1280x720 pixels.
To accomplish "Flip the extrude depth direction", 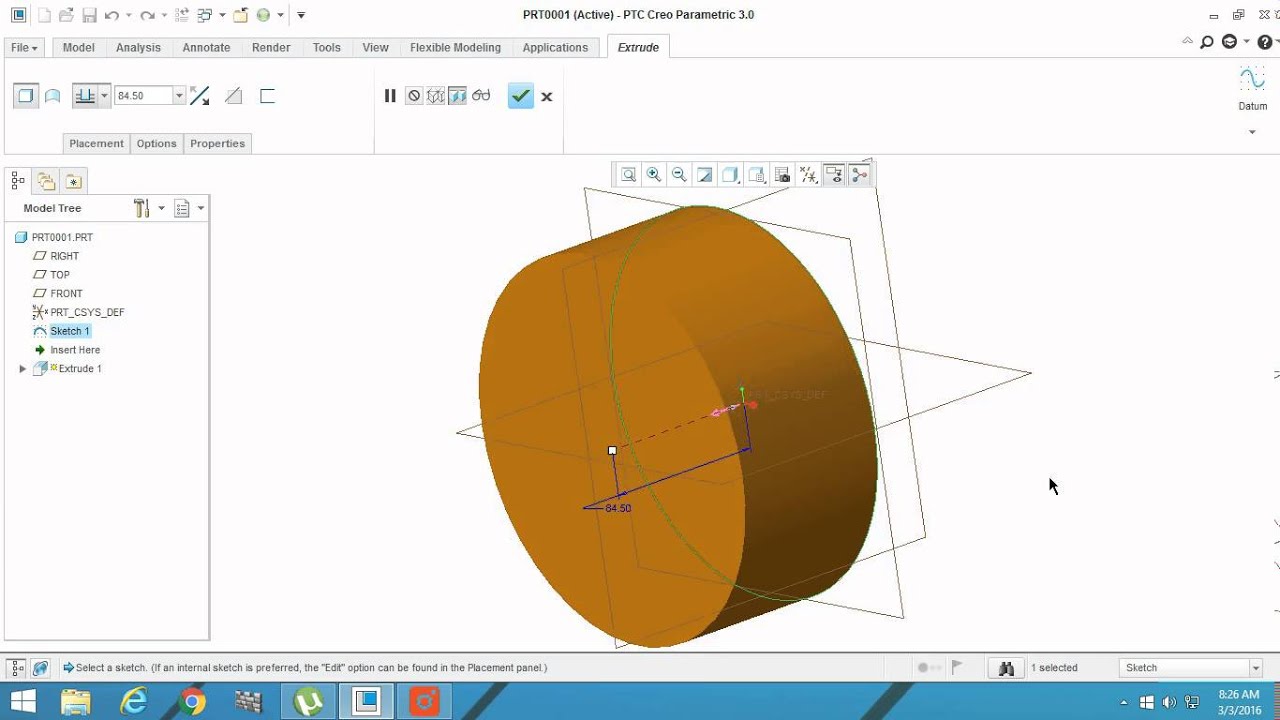I will click(200, 96).
